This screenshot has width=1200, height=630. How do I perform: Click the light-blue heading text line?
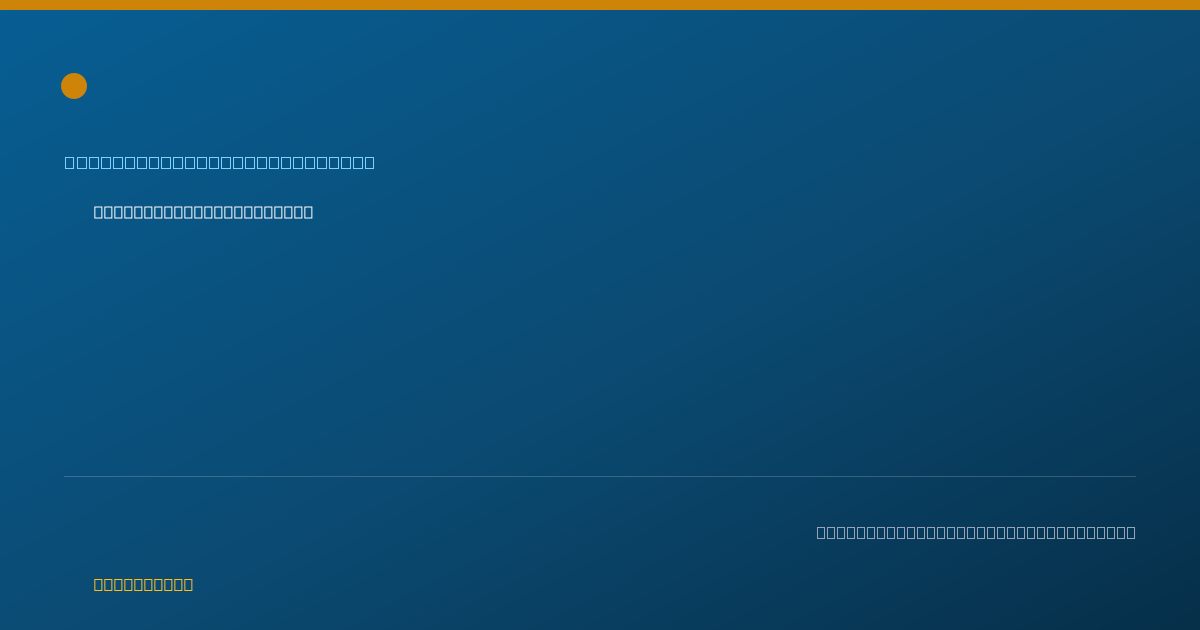220,162
